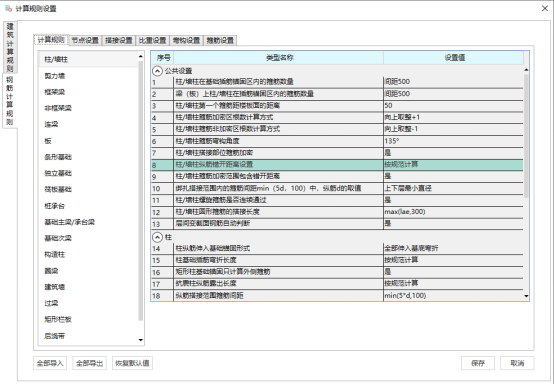Select row 17 抗震柱纵筋露出长度
Image resolution: width=554 pixels, height=385 pixels.
pos(337,284)
